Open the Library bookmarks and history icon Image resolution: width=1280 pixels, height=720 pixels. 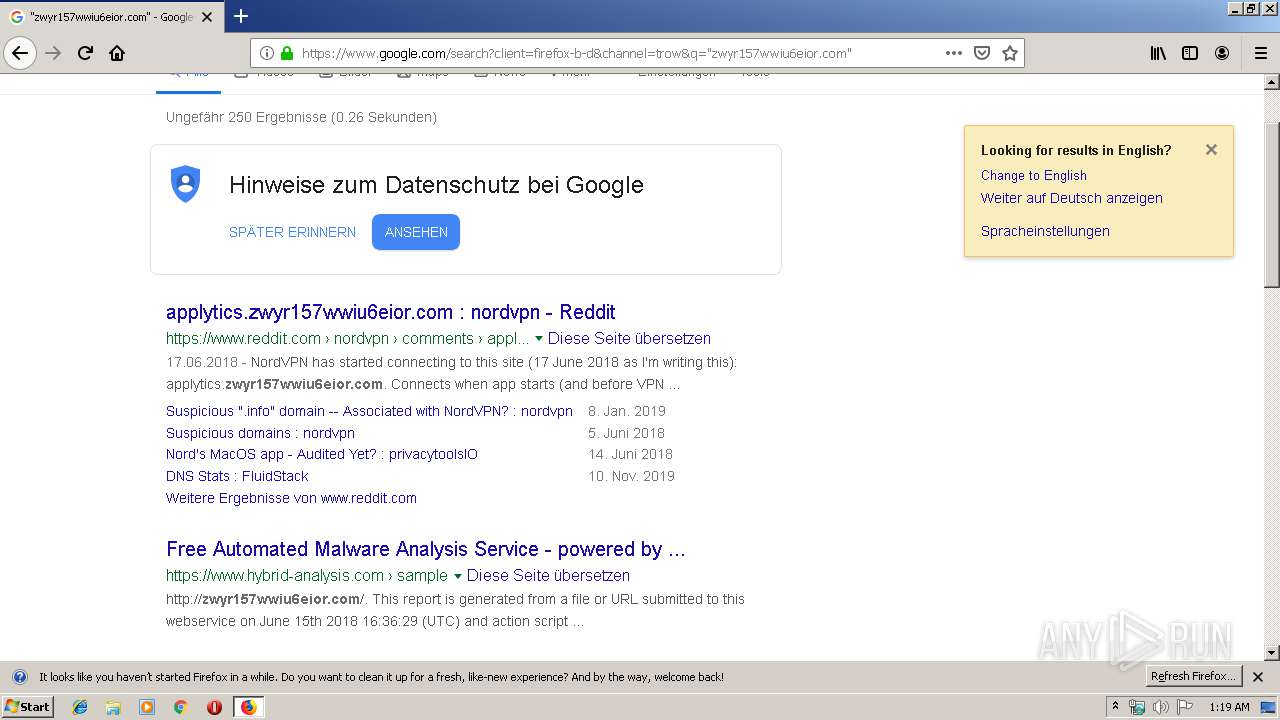click(1158, 53)
